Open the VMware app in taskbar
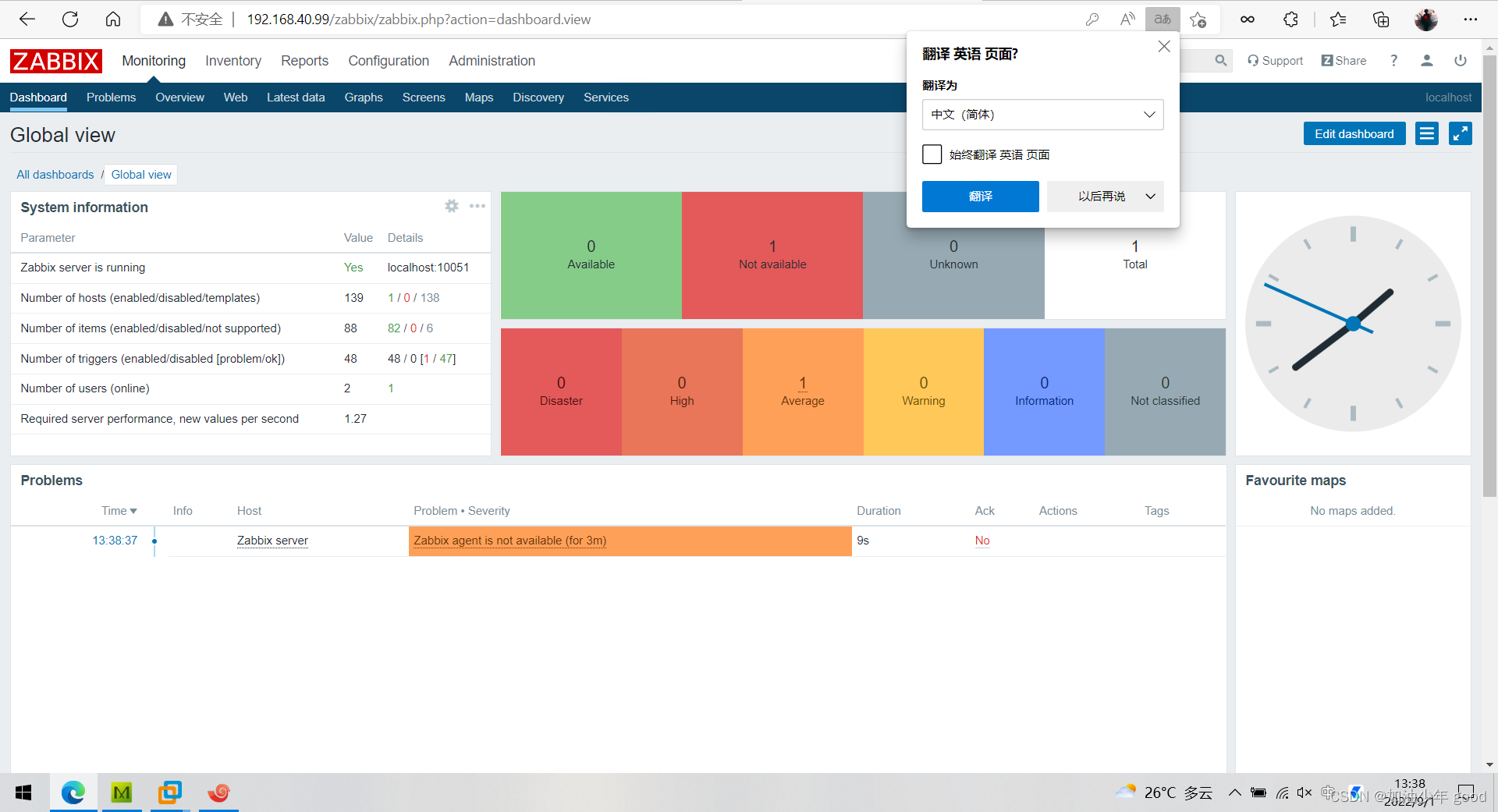1498x812 pixels. 169,792
